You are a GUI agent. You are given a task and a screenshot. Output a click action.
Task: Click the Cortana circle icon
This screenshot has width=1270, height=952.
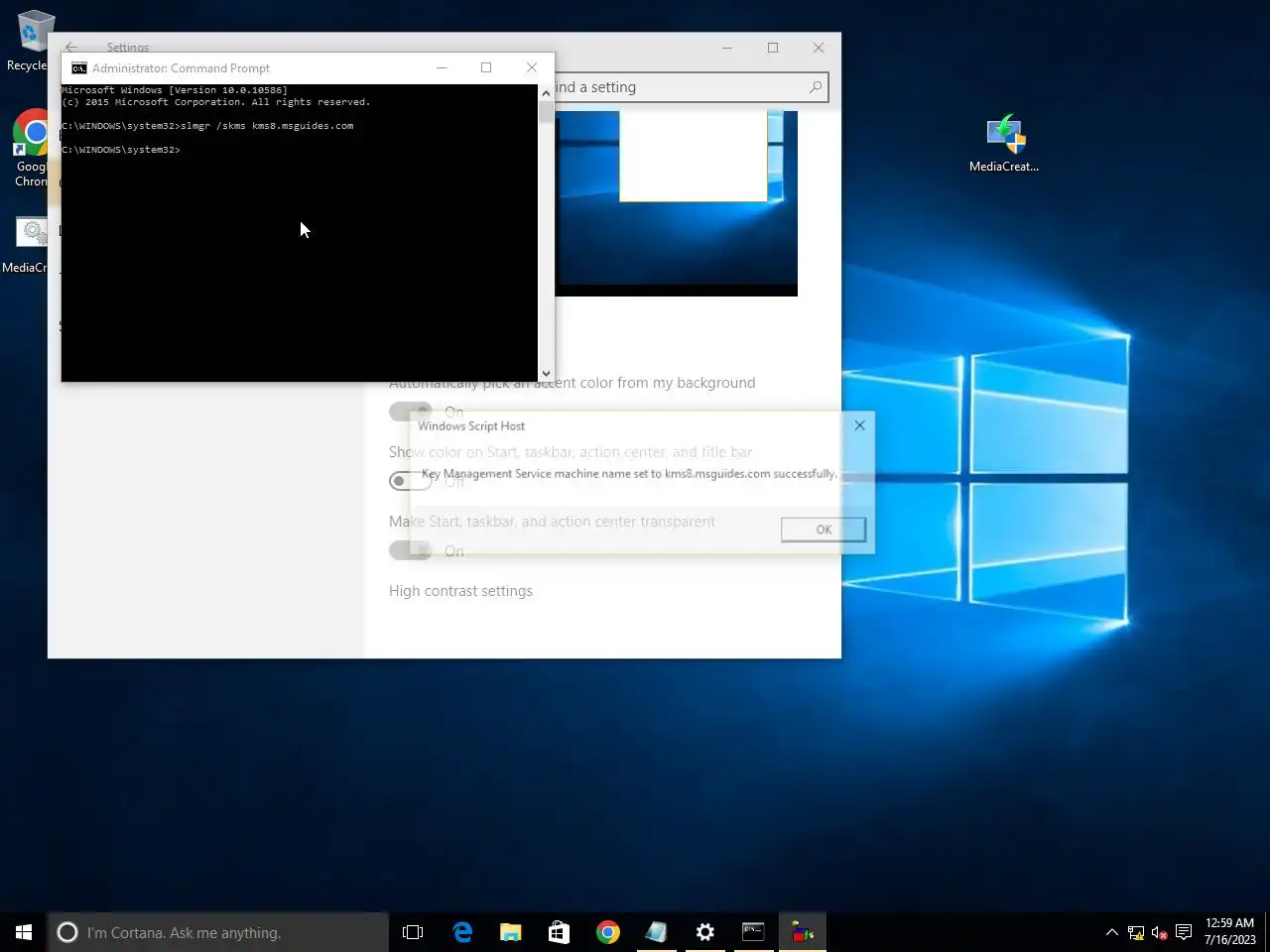[67, 932]
